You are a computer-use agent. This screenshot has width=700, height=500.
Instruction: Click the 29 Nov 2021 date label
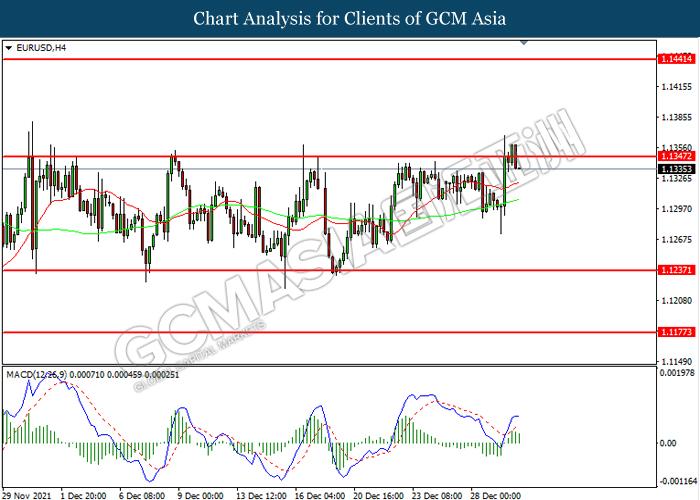[26, 495]
